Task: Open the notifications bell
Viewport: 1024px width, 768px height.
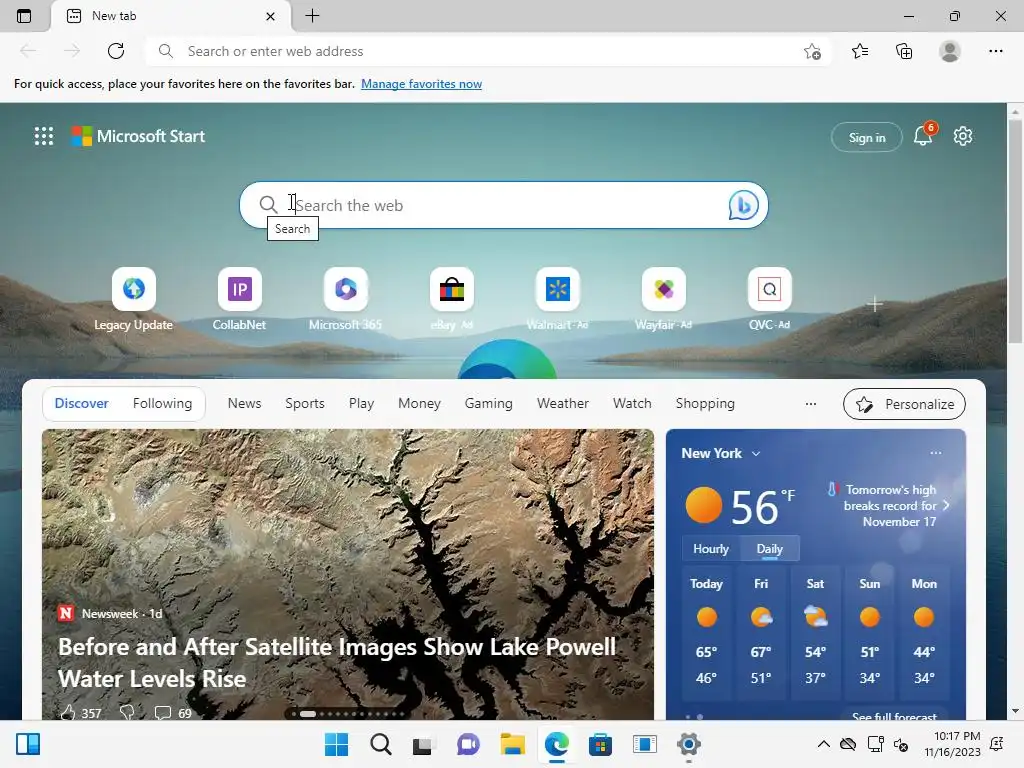Action: pyautogui.click(x=923, y=135)
